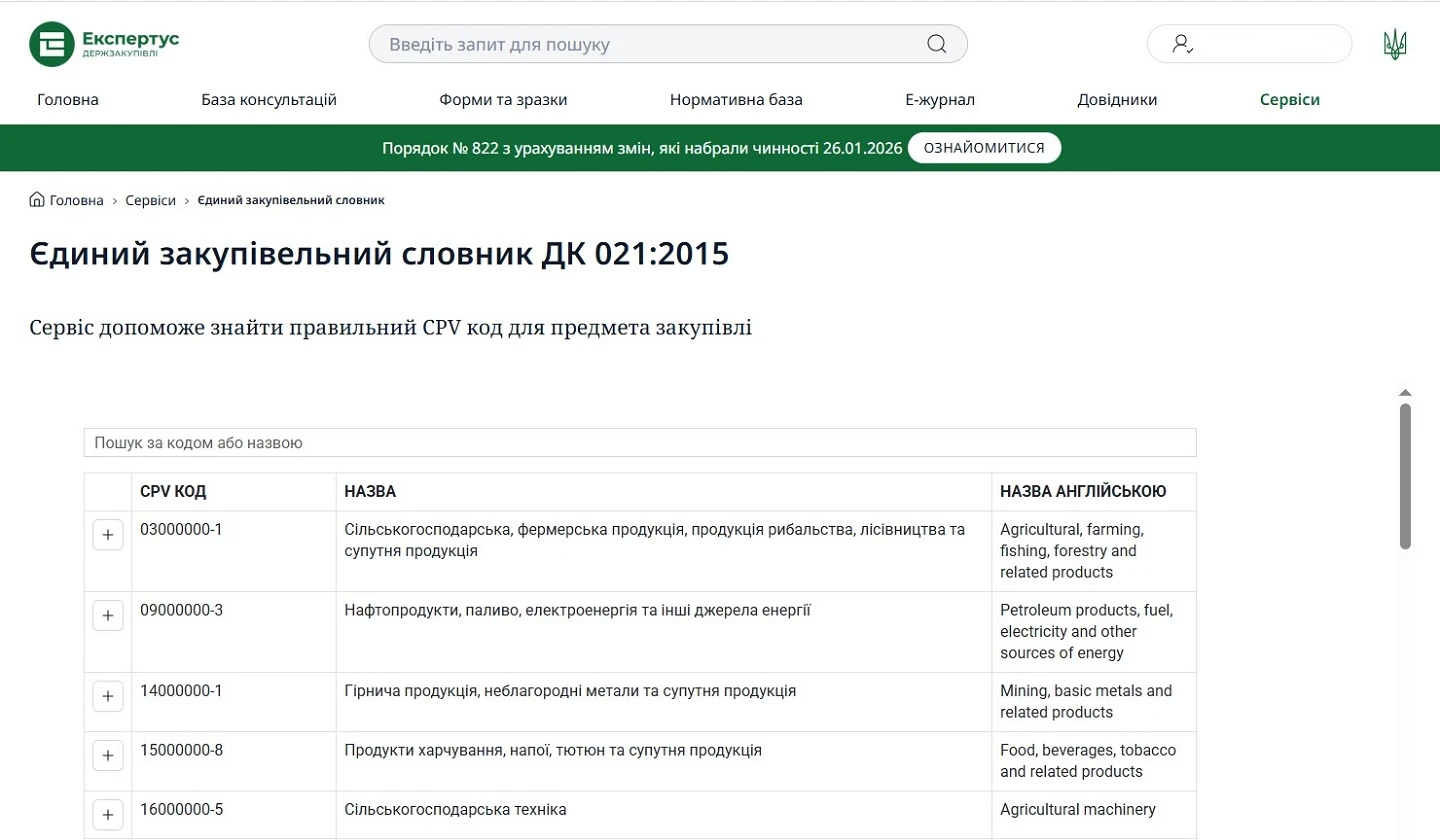Click the search magnifier icon

click(x=936, y=43)
